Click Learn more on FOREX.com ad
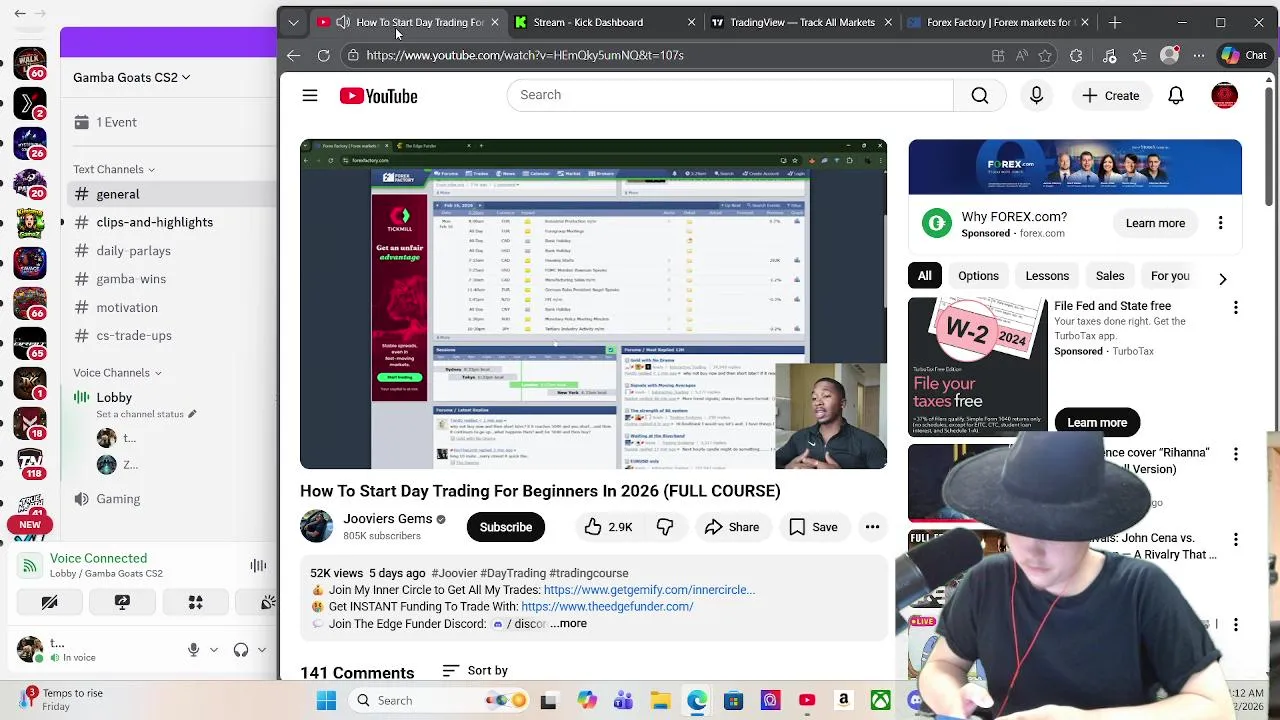 click(x=1155, y=223)
